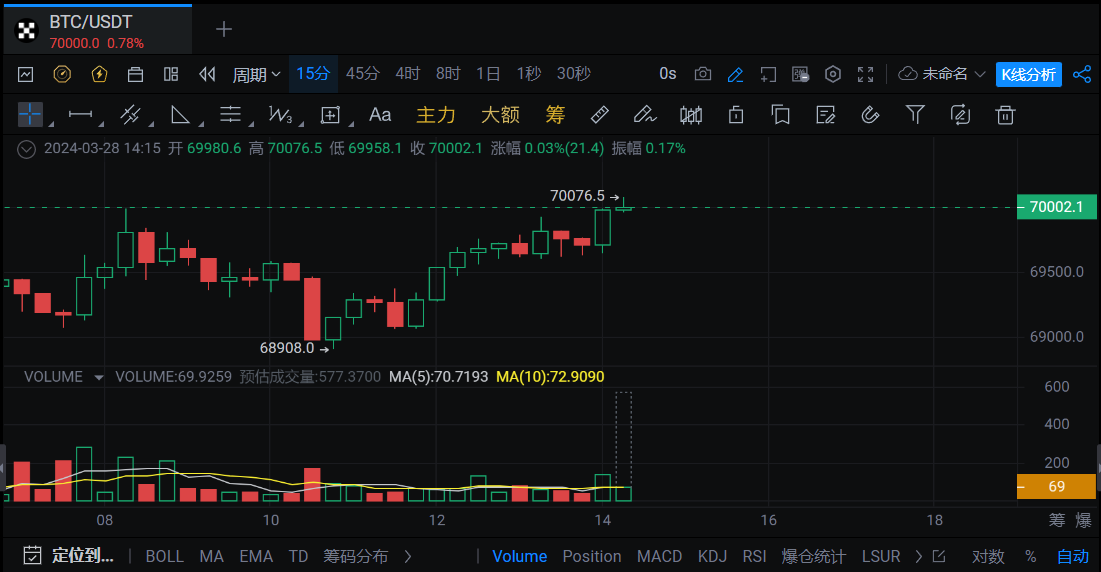Screen dimensions: 1101x572
Task: Select the ruler measurement tool
Action: [x=600, y=115]
